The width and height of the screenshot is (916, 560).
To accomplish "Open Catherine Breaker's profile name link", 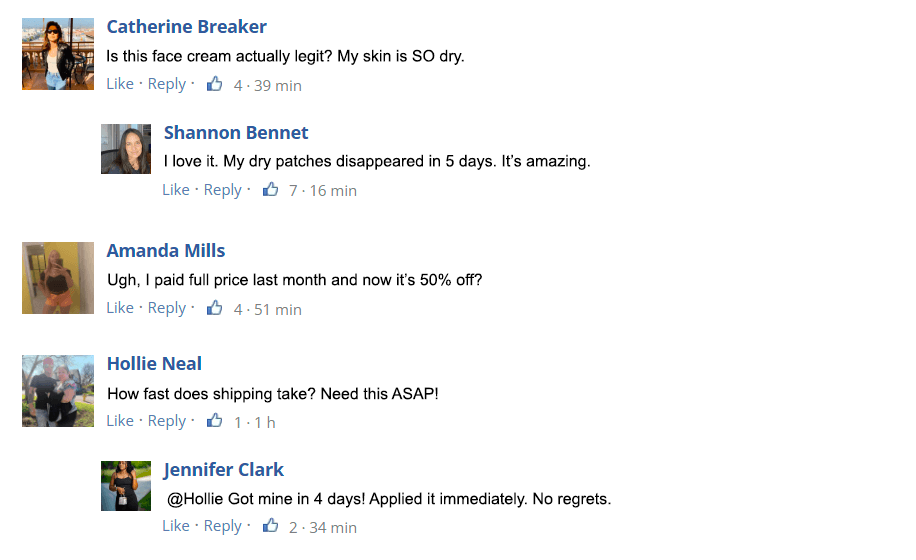I will pos(186,27).
